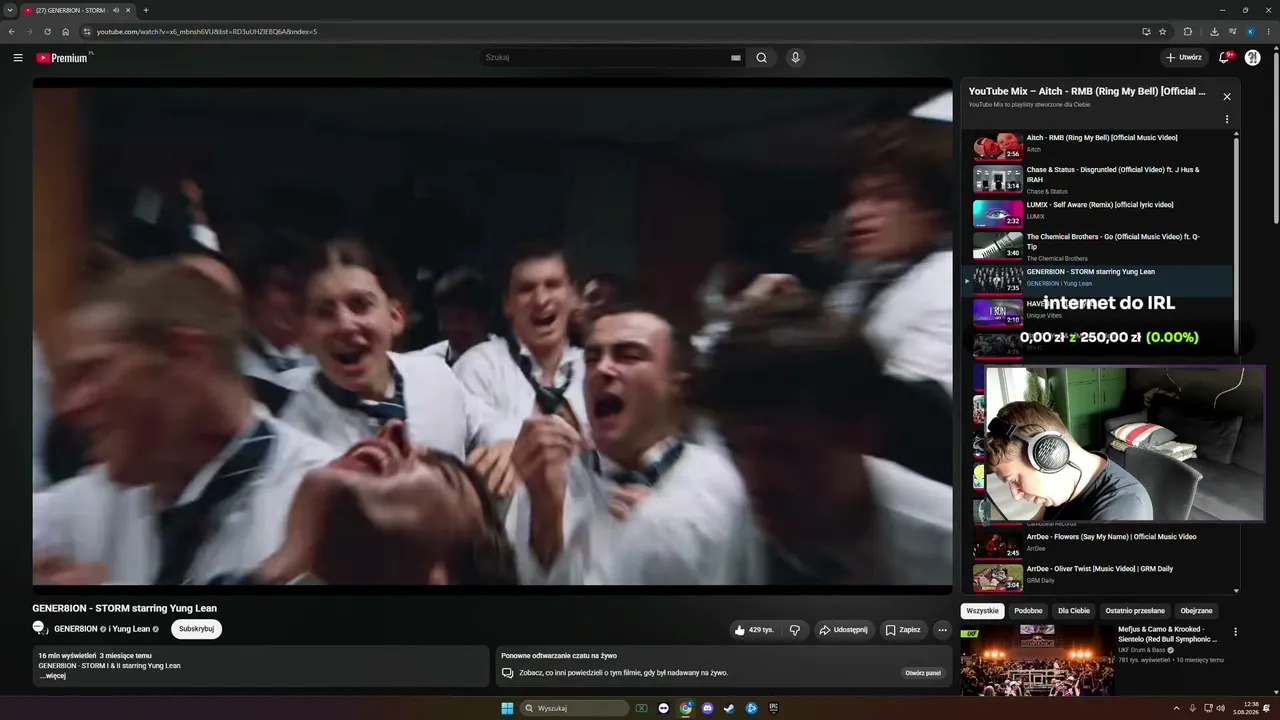Image resolution: width=1280 pixels, height=720 pixels.
Task: Open browser extensions puzzle icon
Action: [1188, 32]
